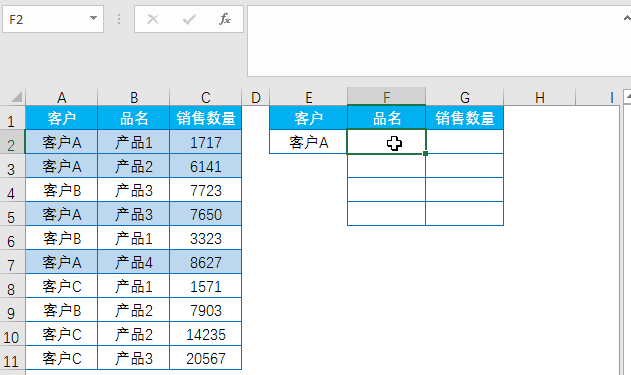Select cell with value 14235
Image resolution: width=631 pixels, height=375 pixels.
[206, 334]
